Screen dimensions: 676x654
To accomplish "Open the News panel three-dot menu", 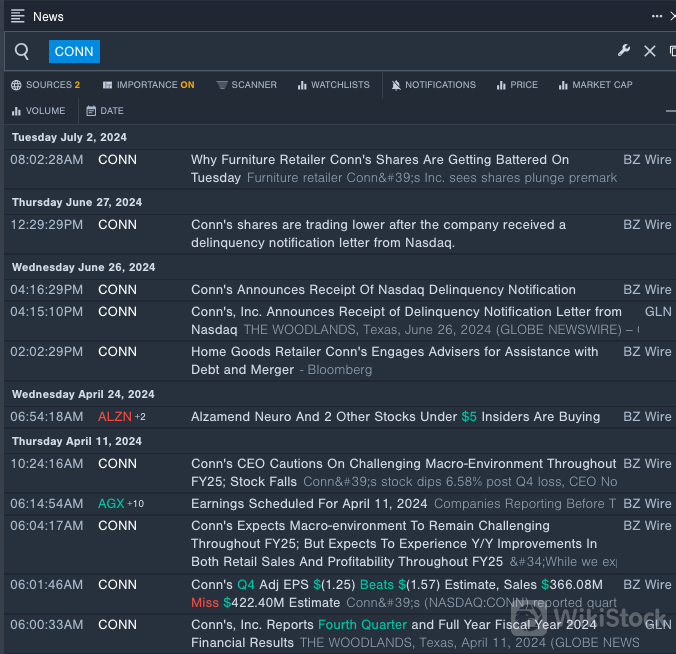I will [x=657, y=16].
